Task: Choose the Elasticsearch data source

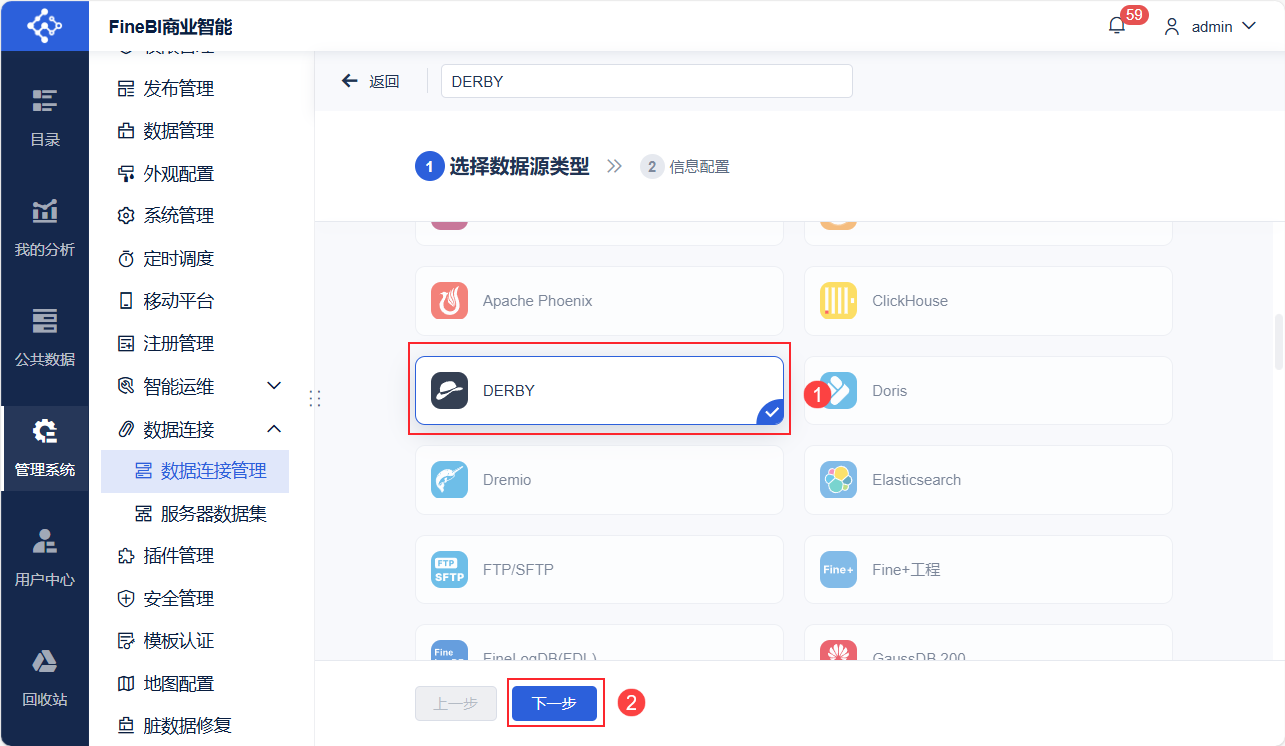Action: (x=988, y=480)
